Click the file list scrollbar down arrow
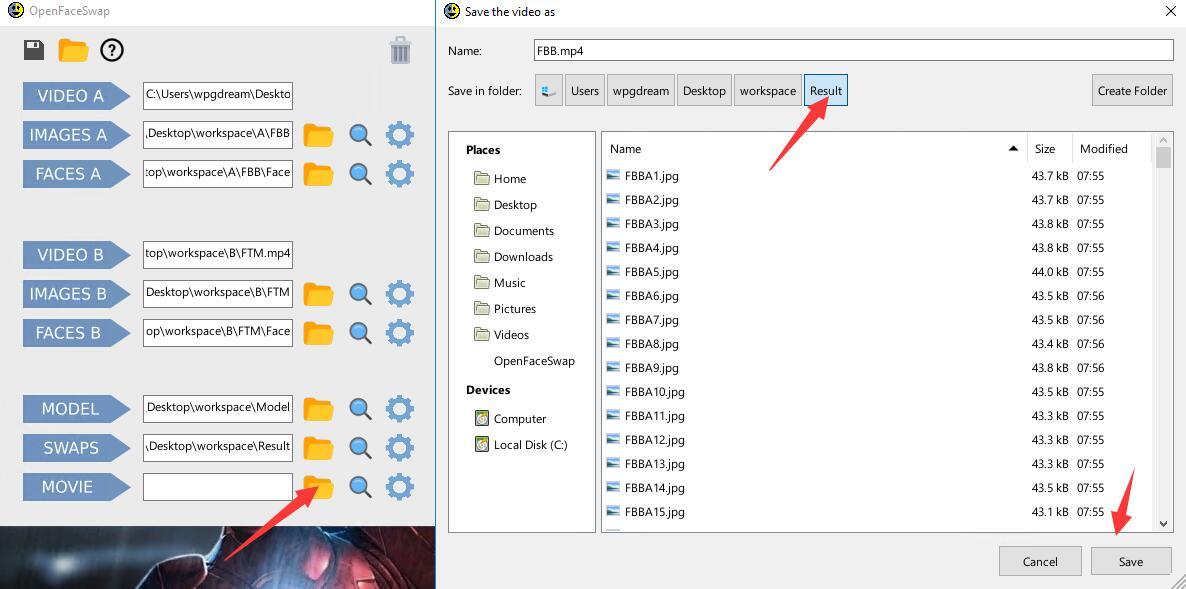The height and width of the screenshot is (589, 1186). [x=1163, y=524]
